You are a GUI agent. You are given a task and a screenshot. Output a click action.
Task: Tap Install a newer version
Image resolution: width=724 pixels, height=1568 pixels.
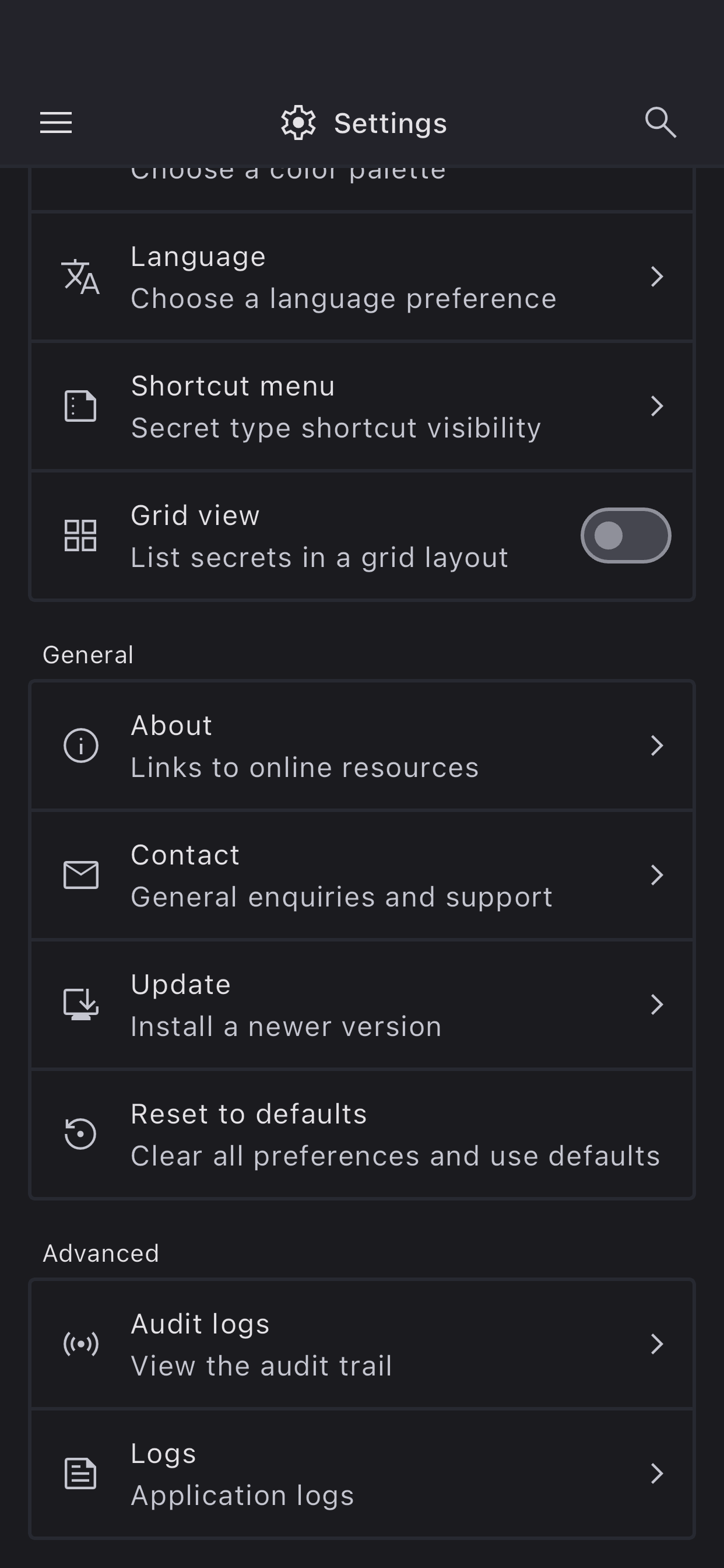(x=286, y=1027)
